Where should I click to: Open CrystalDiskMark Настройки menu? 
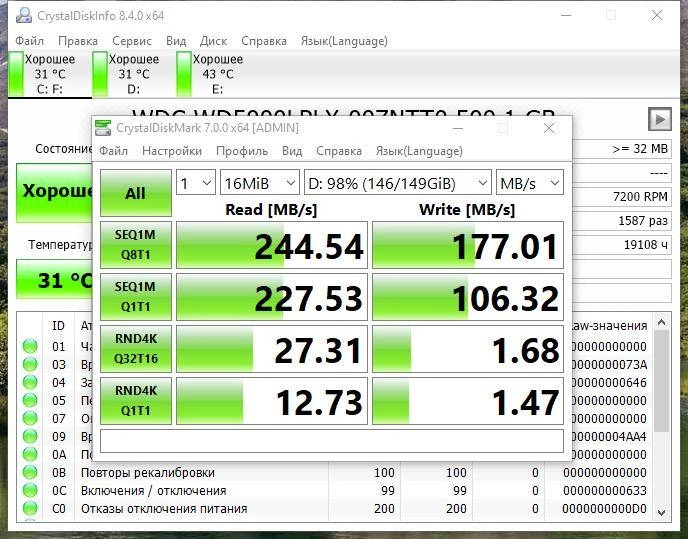click(172, 151)
